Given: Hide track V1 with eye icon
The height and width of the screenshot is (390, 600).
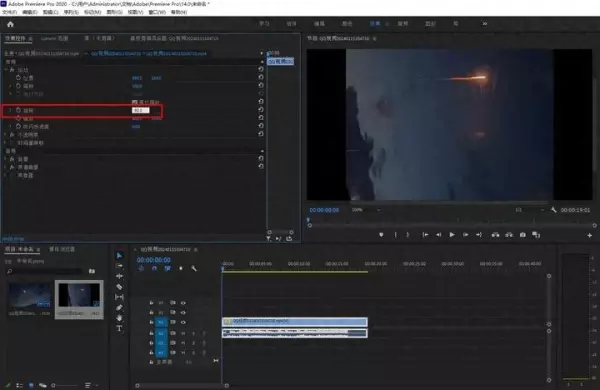Looking at the screenshot, I should [x=183, y=322].
